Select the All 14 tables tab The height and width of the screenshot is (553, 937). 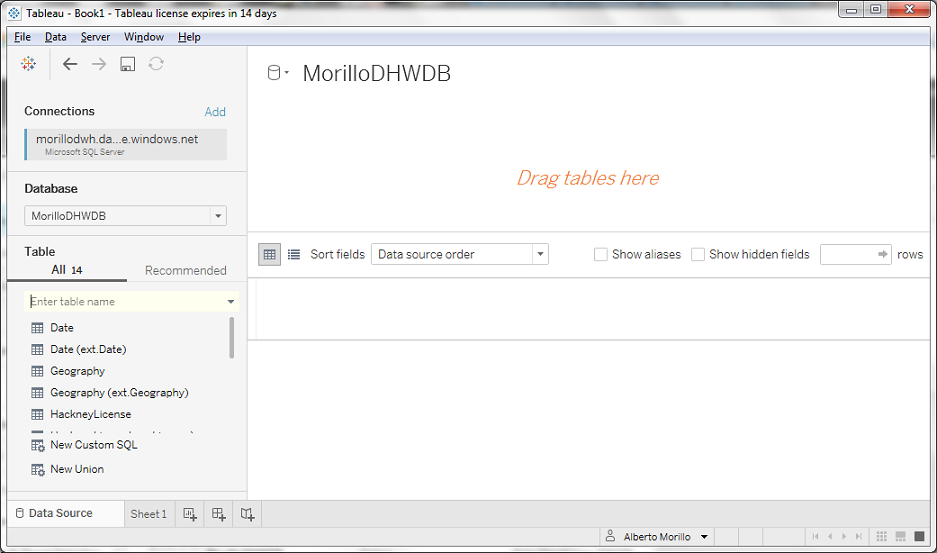[67, 270]
